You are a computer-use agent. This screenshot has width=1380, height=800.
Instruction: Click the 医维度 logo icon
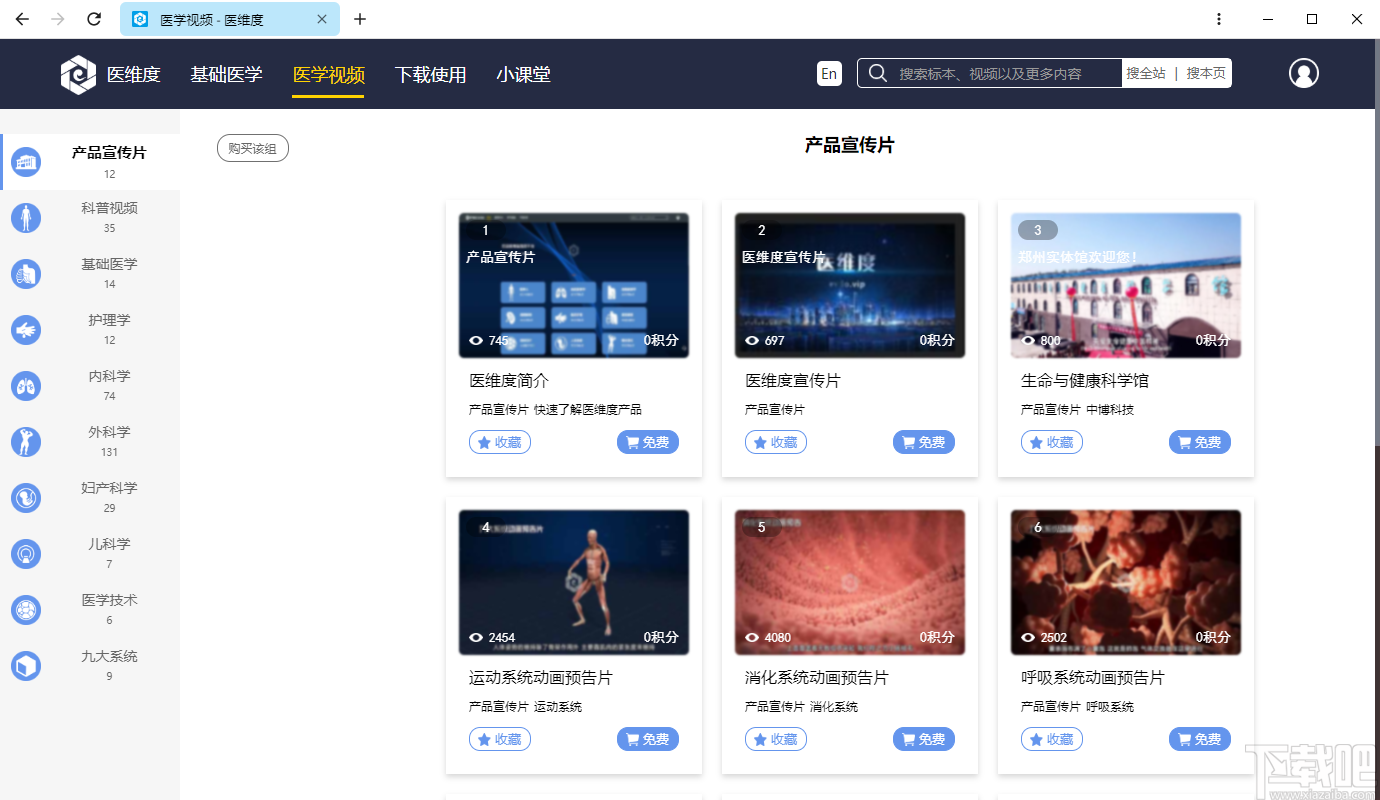pos(78,73)
